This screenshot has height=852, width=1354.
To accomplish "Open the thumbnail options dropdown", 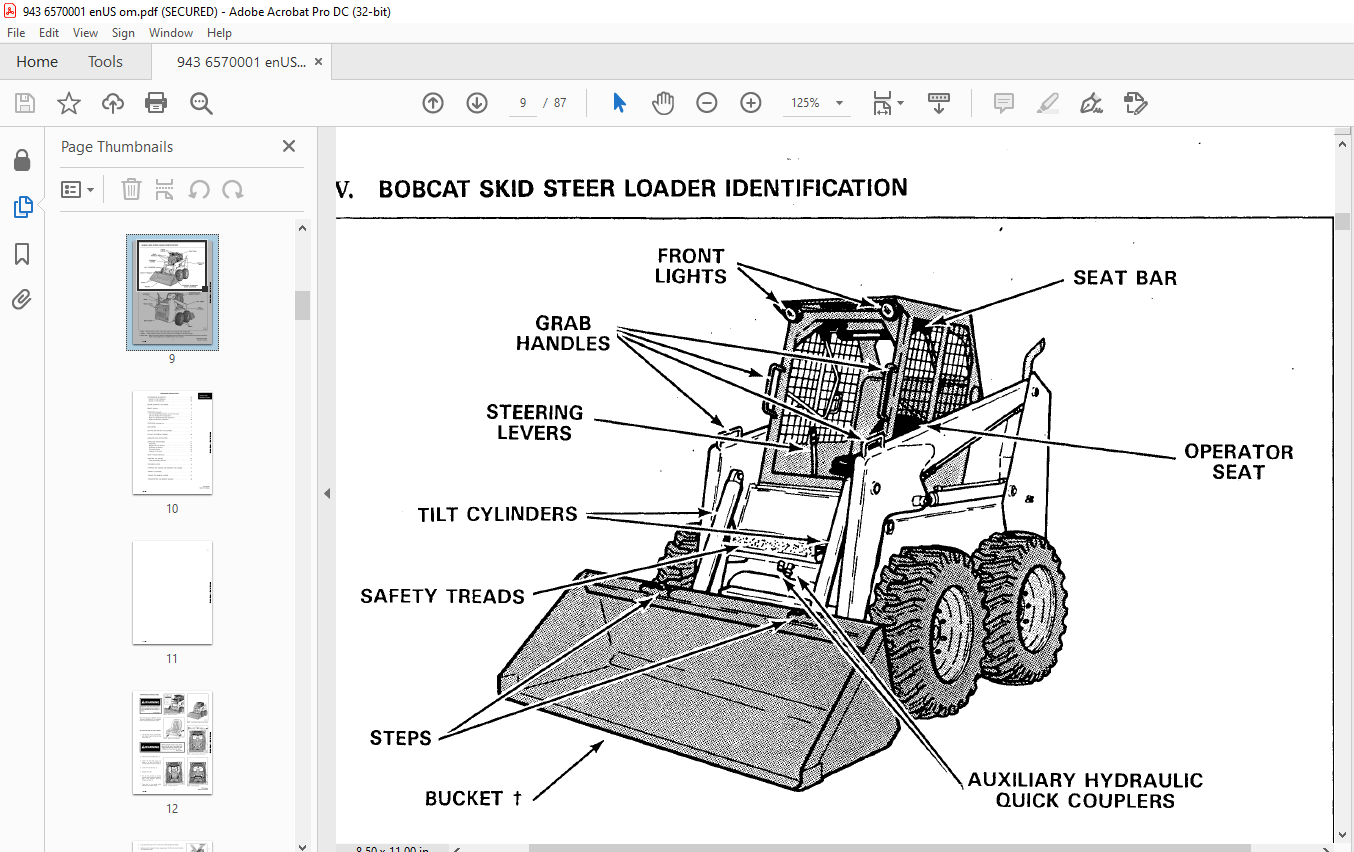I will click(x=78, y=189).
